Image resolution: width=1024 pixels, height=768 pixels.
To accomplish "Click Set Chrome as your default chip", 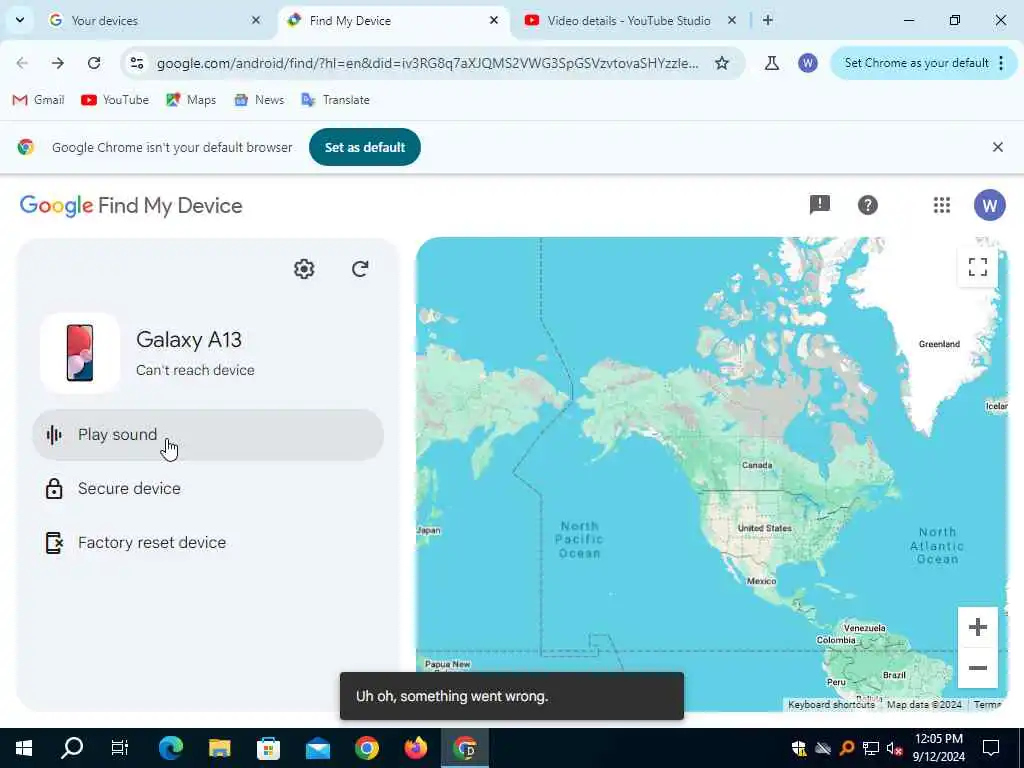I will coord(916,63).
